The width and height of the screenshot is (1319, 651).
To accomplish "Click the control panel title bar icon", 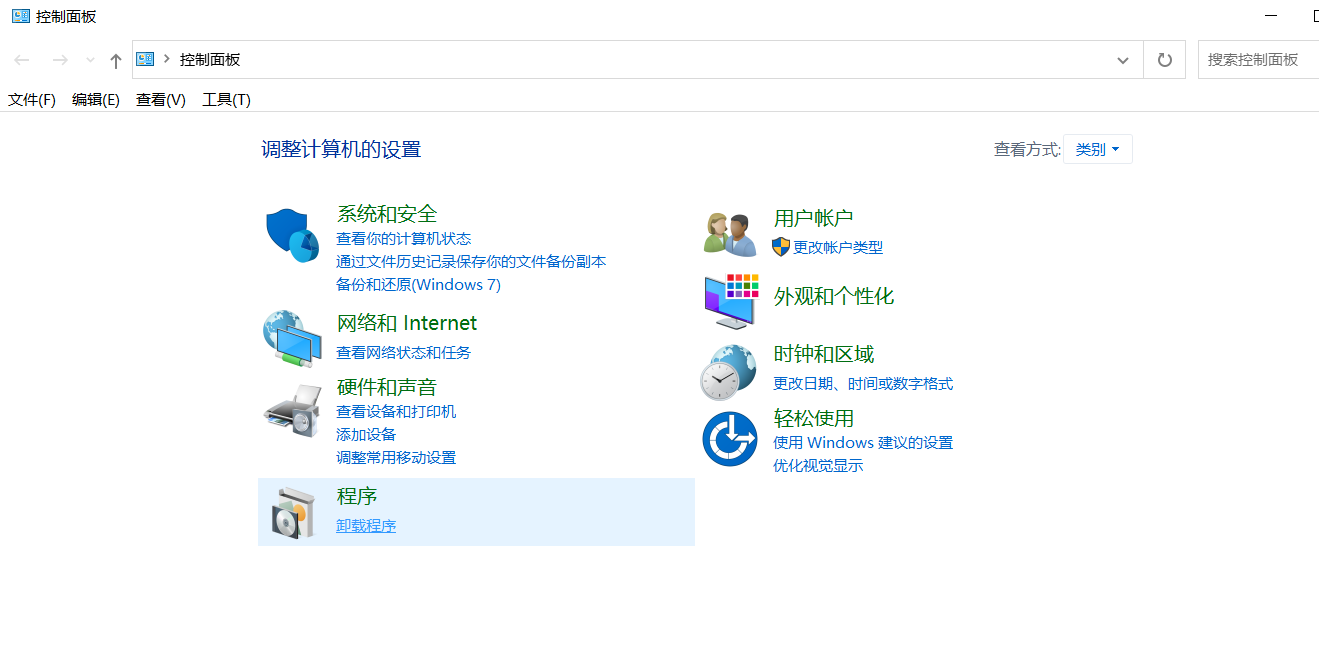I will click(20, 16).
